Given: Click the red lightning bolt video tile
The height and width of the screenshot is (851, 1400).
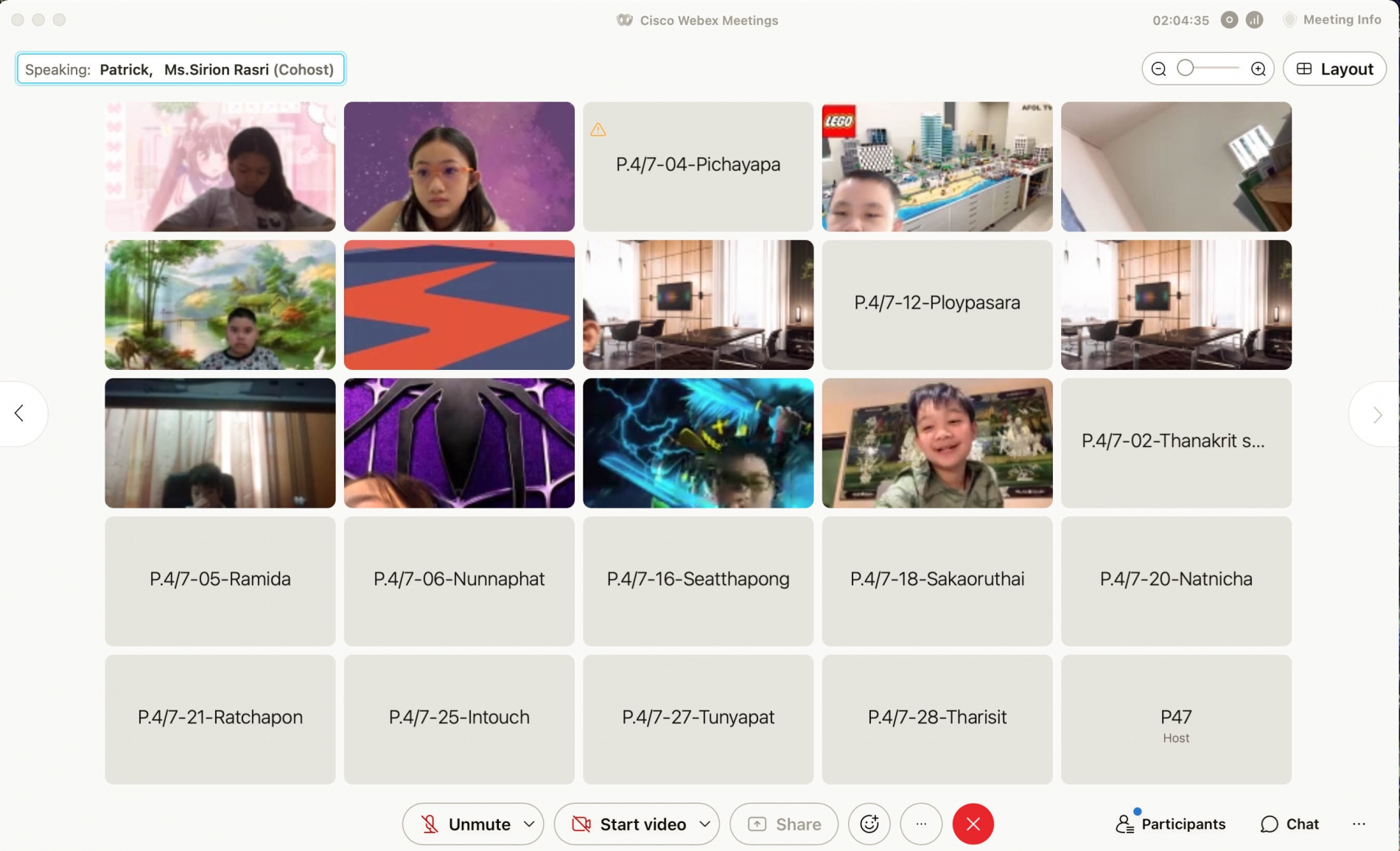Looking at the screenshot, I should (x=459, y=304).
